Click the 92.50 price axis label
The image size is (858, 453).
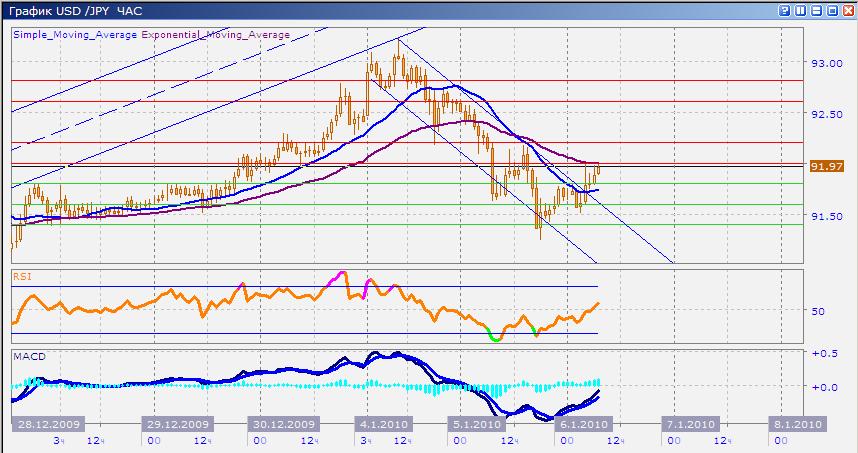[x=827, y=114]
